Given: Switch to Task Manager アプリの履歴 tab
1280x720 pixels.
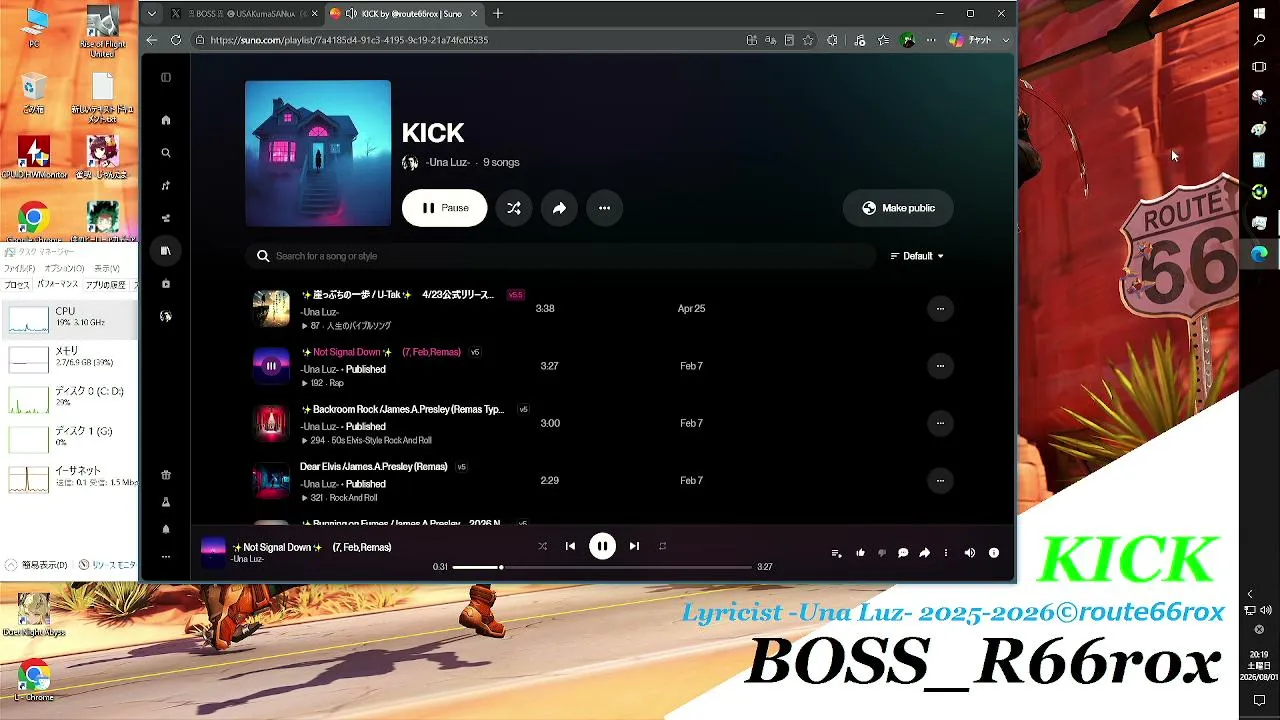Looking at the screenshot, I should 105,285.
